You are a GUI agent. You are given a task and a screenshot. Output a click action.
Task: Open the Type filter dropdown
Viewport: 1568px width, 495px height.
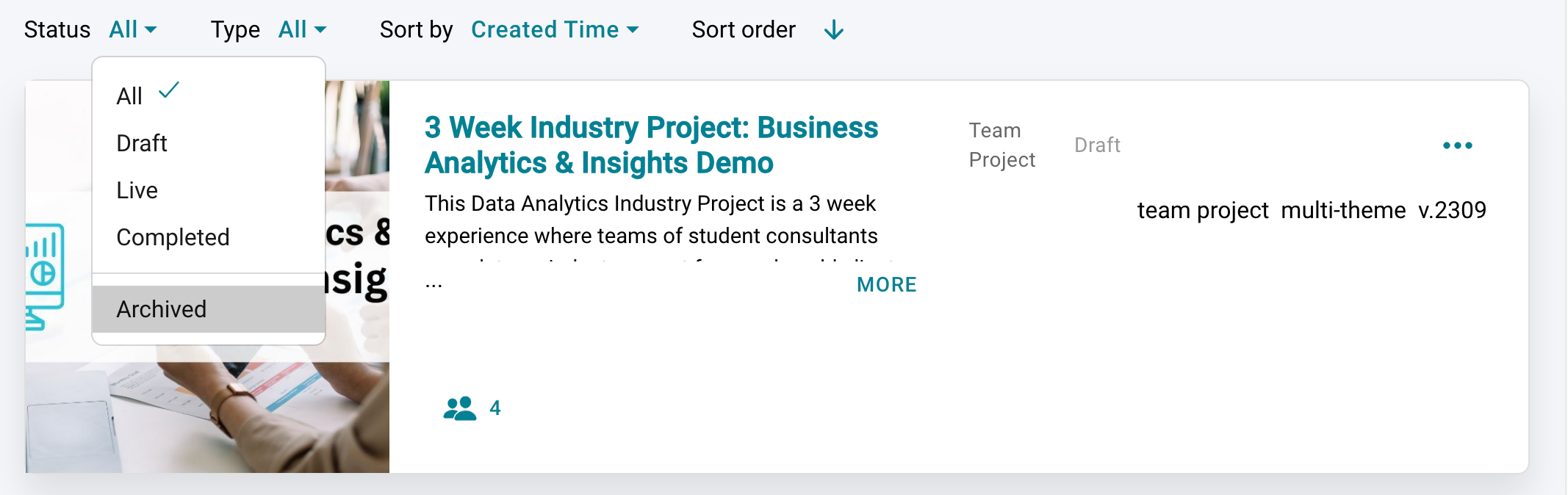[302, 30]
